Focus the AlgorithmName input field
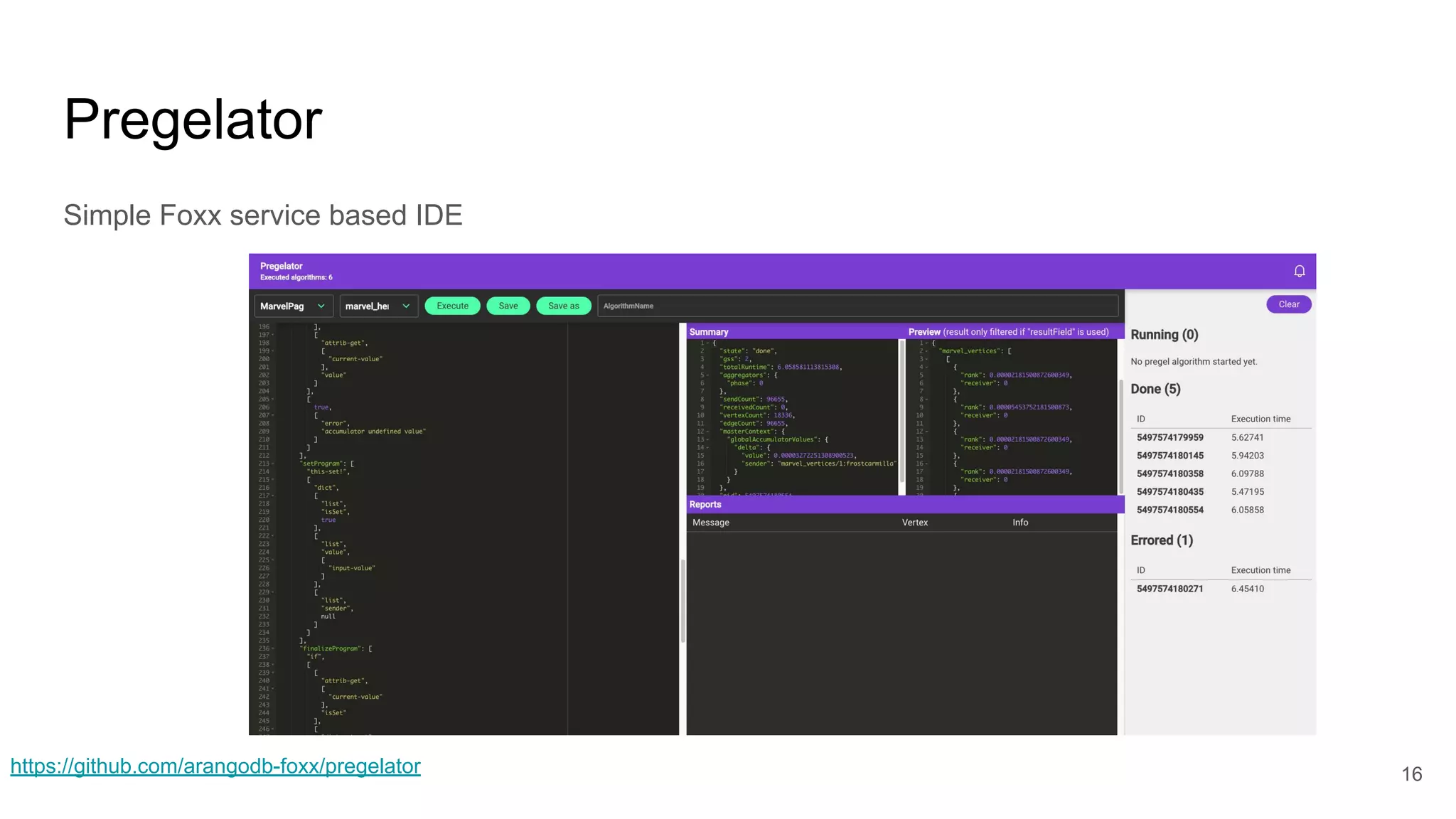Viewport: 1456px width, 819px height. pos(857,306)
